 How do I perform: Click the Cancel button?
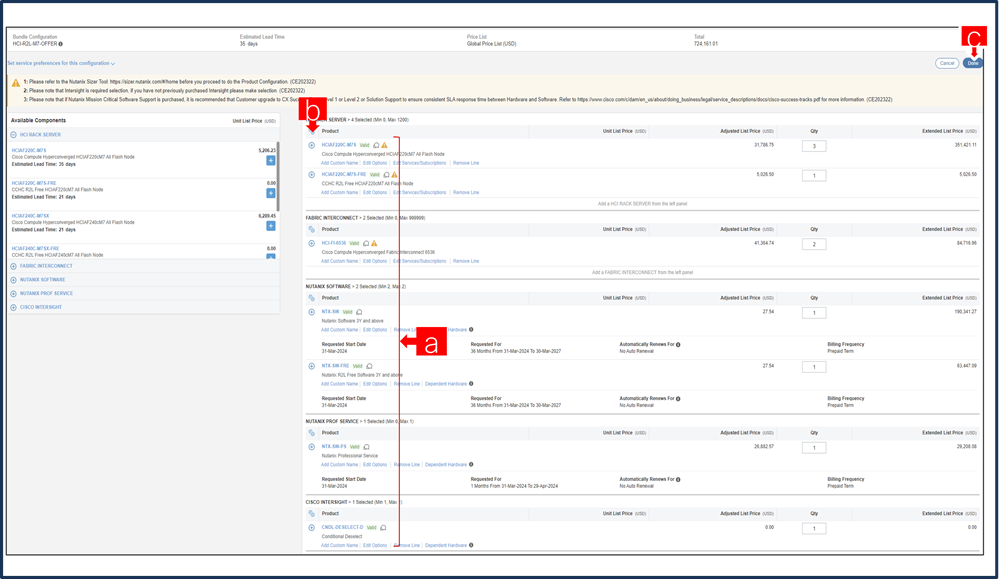point(947,63)
